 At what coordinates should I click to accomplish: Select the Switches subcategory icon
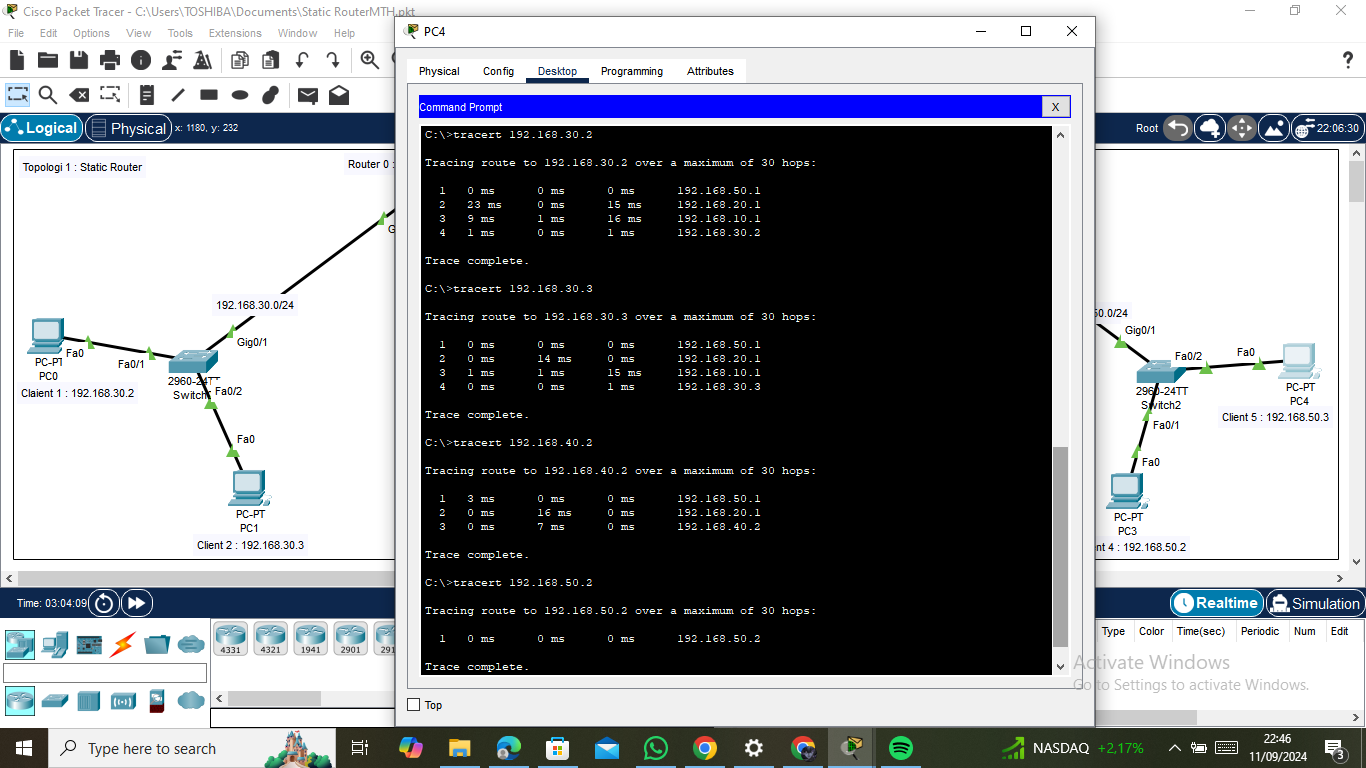[x=55, y=700]
